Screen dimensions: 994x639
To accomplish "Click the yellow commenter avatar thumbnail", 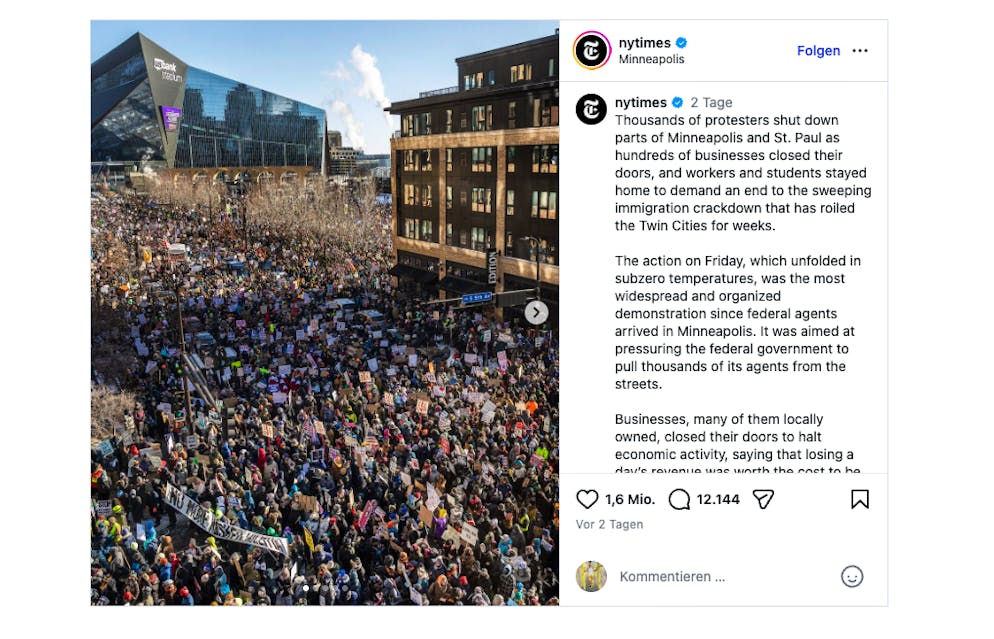I will point(592,577).
